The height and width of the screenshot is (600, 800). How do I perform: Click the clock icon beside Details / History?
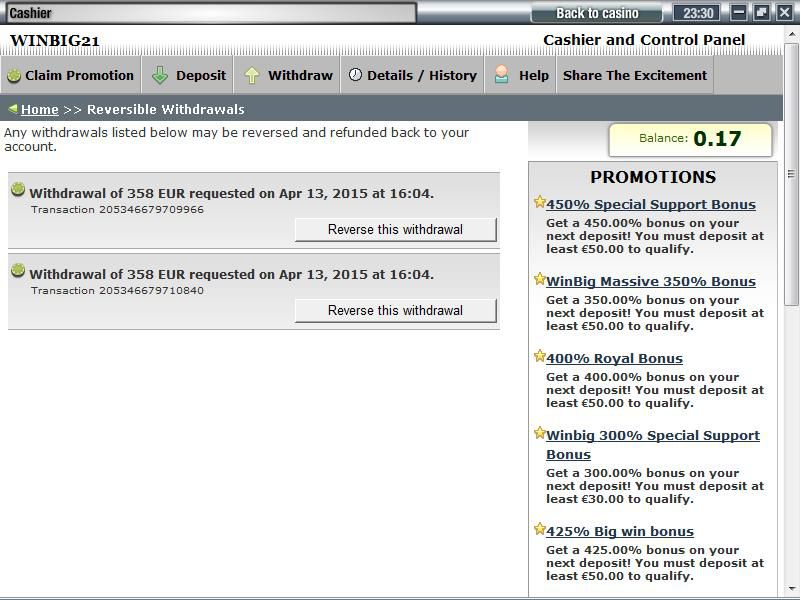[x=355, y=74]
